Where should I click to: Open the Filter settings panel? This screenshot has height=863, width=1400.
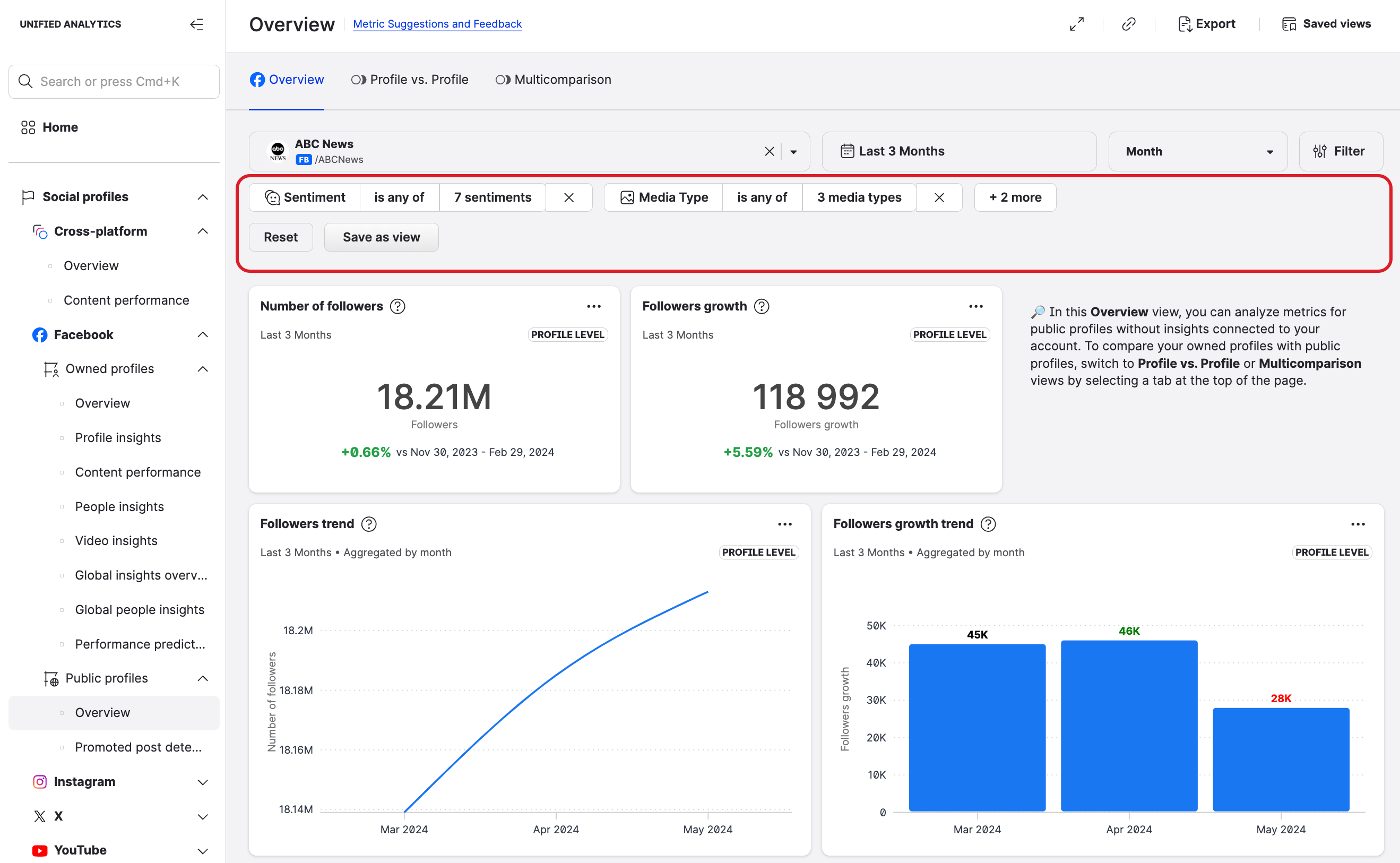tap(1339, 151)
